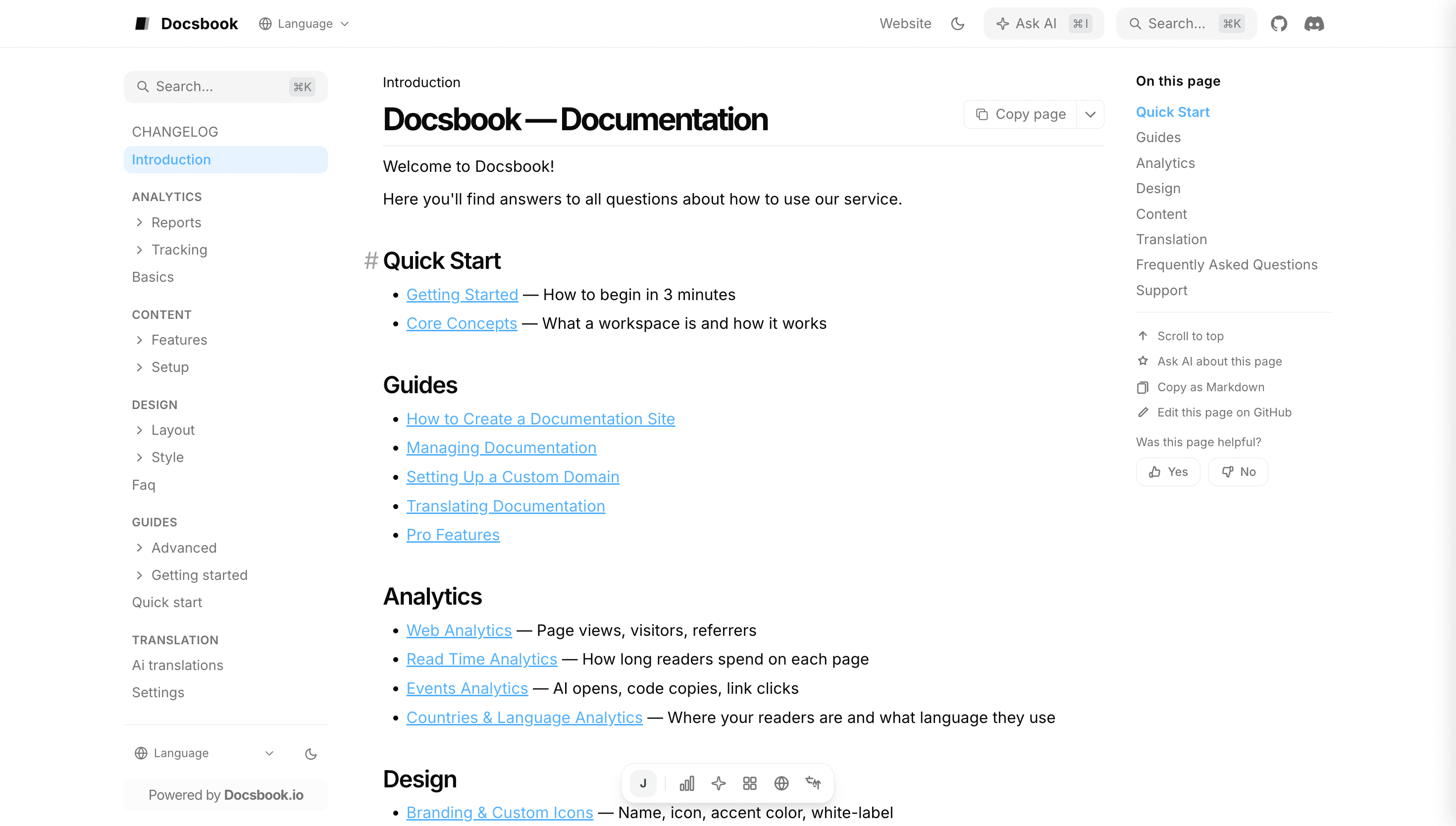Open the grid apps icon in floating toolbar
Image resolution: width=1456 pixels, height=826 pixels.
[750, 783]
